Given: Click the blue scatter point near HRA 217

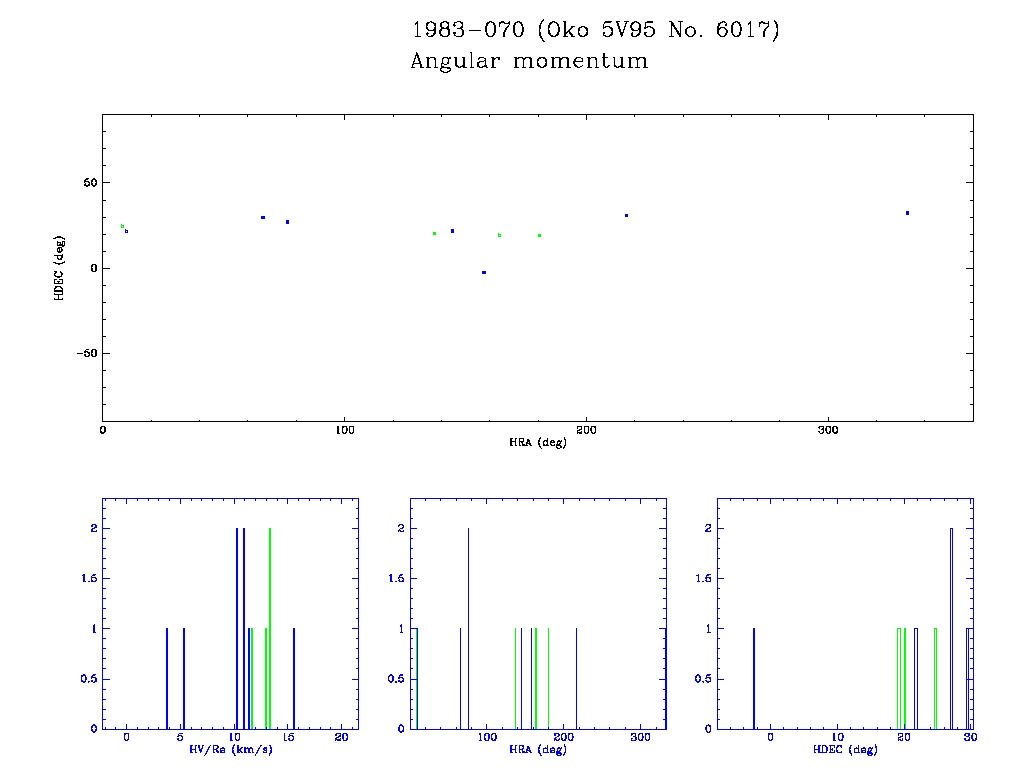Looking at the screenshot, I should pos(627,215).
